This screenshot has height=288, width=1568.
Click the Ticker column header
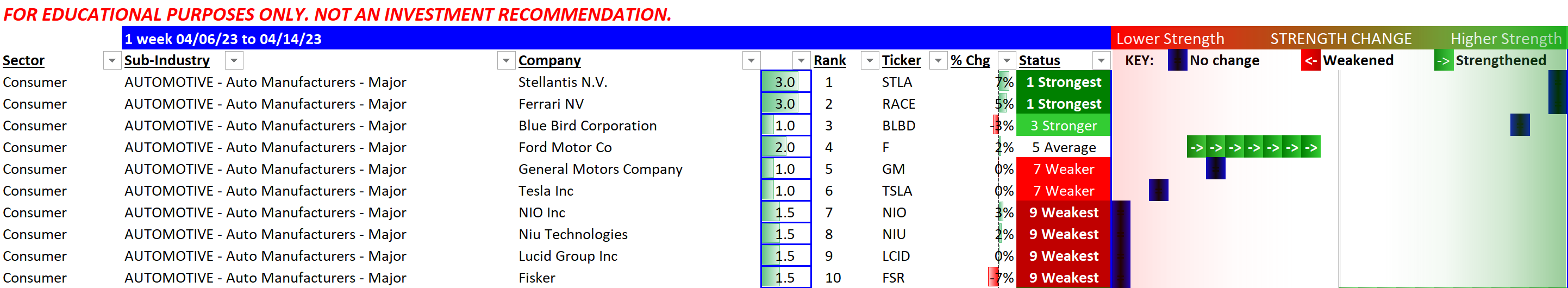point(902,60)
